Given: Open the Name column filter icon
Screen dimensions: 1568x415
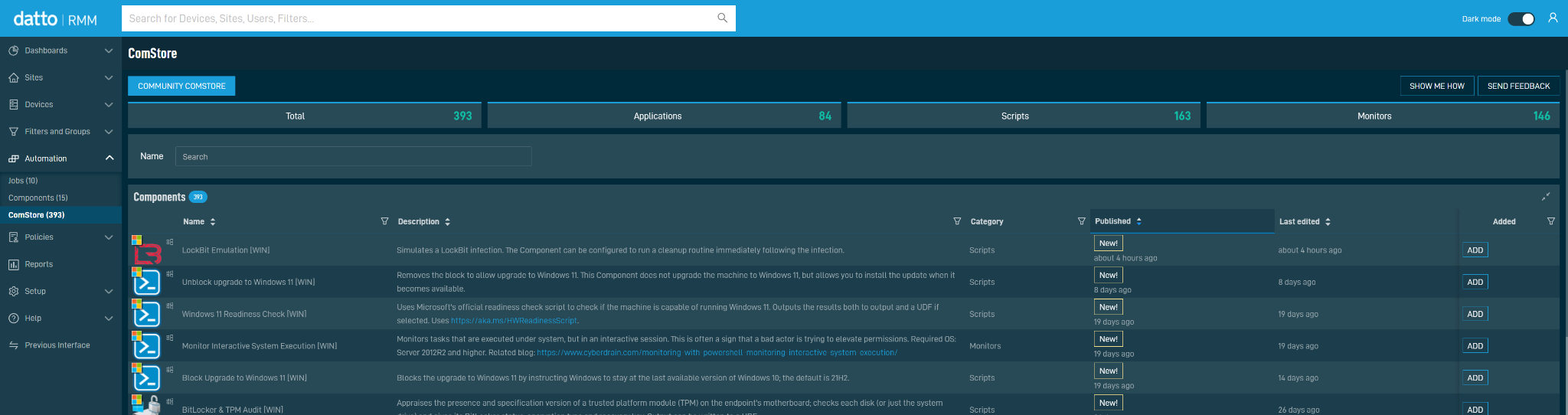Looking at the screenshot, I should coord(384,221).
